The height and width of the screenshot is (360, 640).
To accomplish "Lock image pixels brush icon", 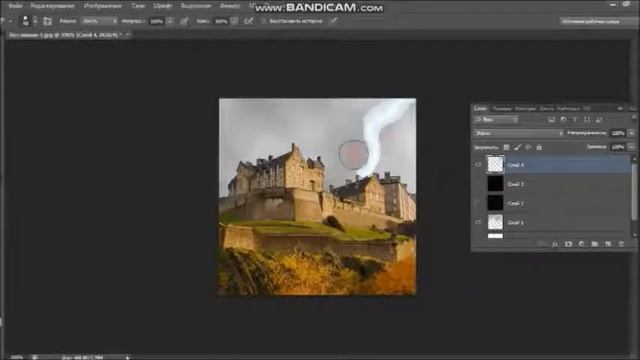I will 517,147.
